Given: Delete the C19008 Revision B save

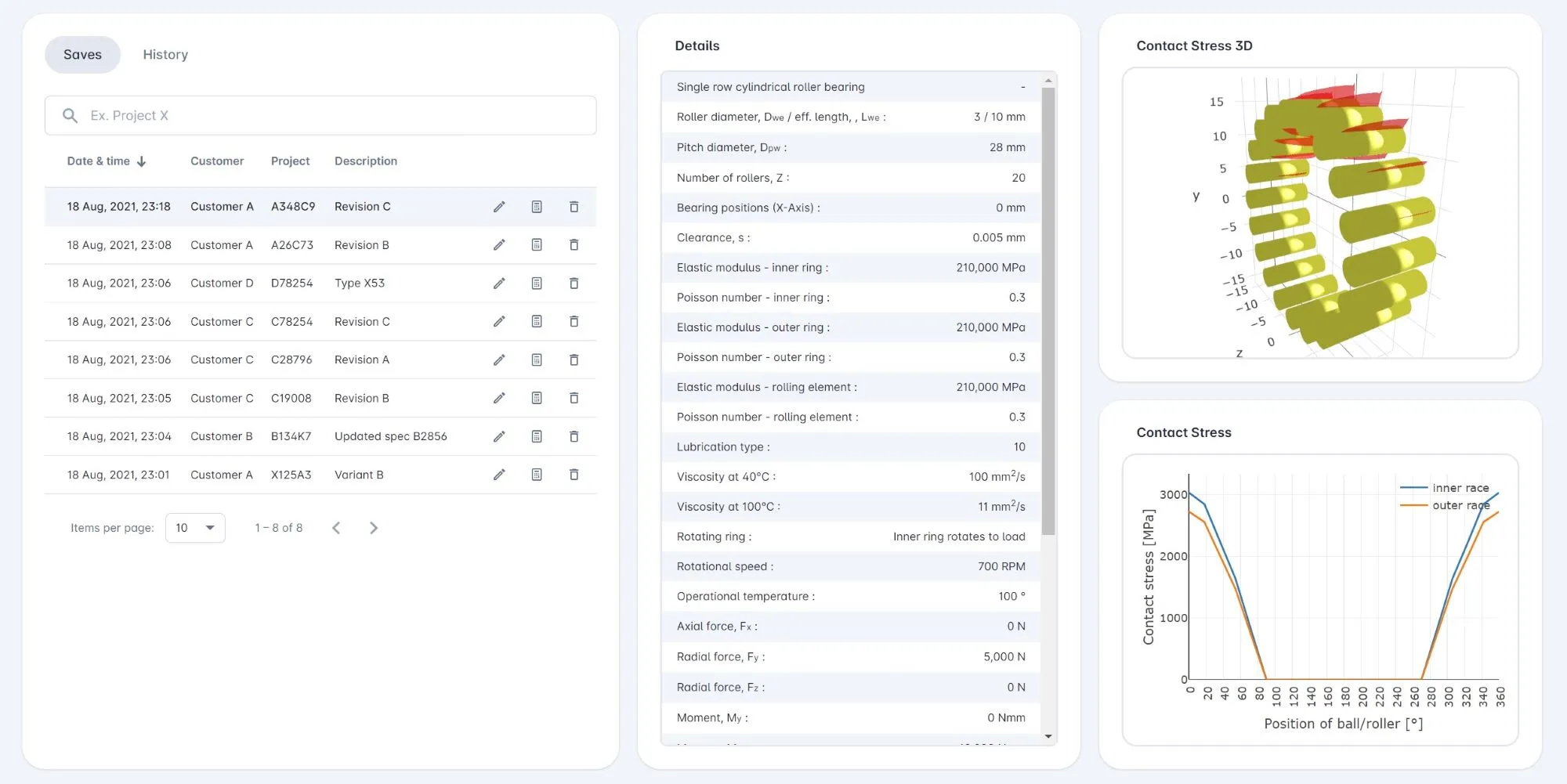Looking at the screenshot, I should (x=574, y=399).
